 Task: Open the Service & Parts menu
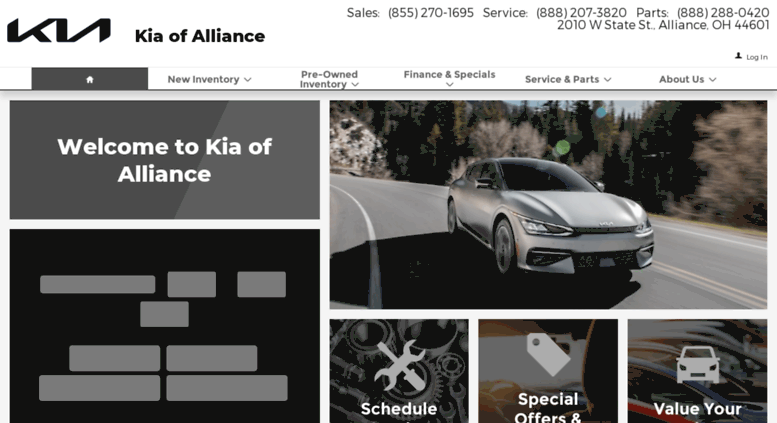[x=568, y=79]
